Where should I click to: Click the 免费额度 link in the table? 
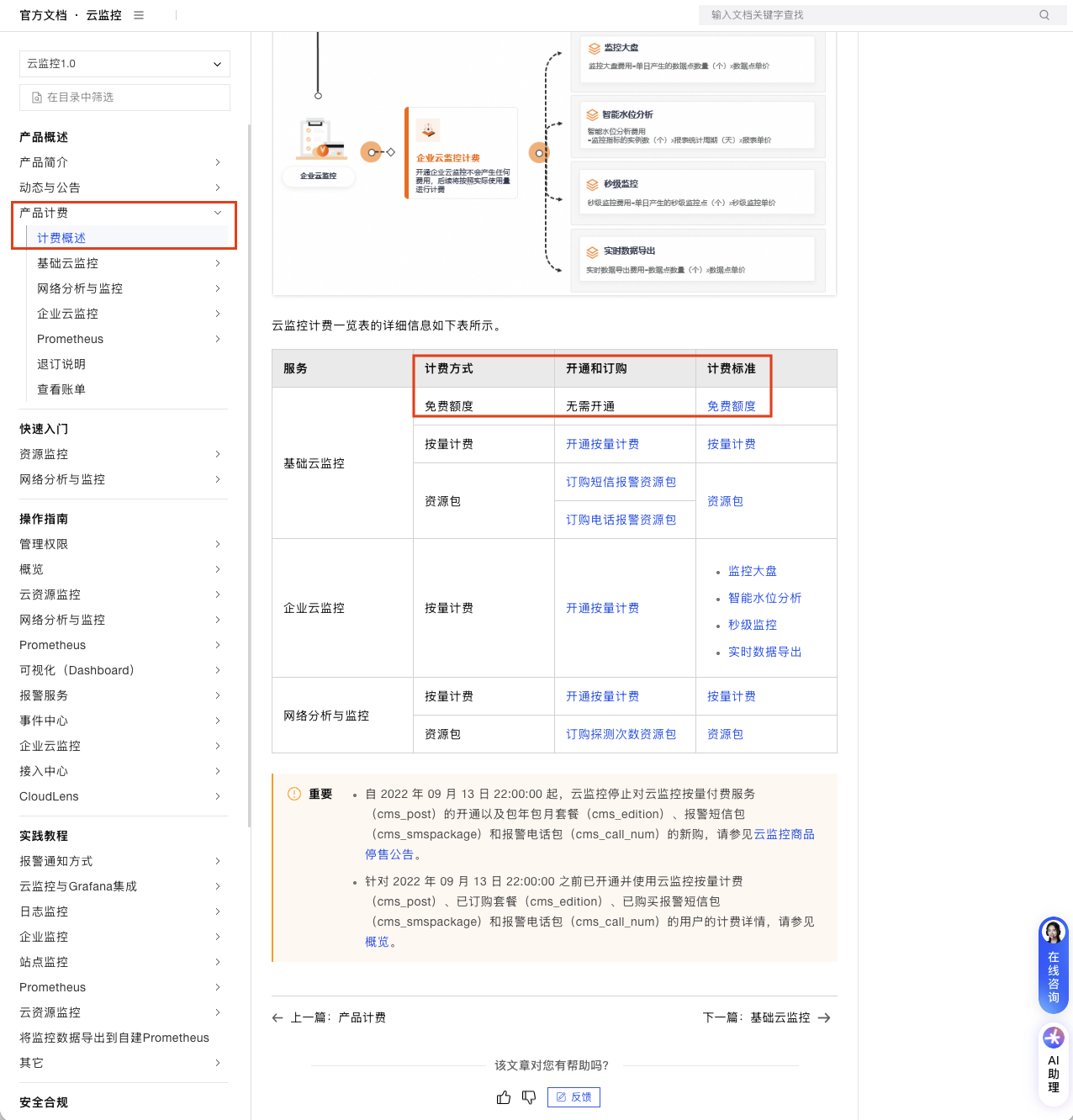(x=732, y=405)
